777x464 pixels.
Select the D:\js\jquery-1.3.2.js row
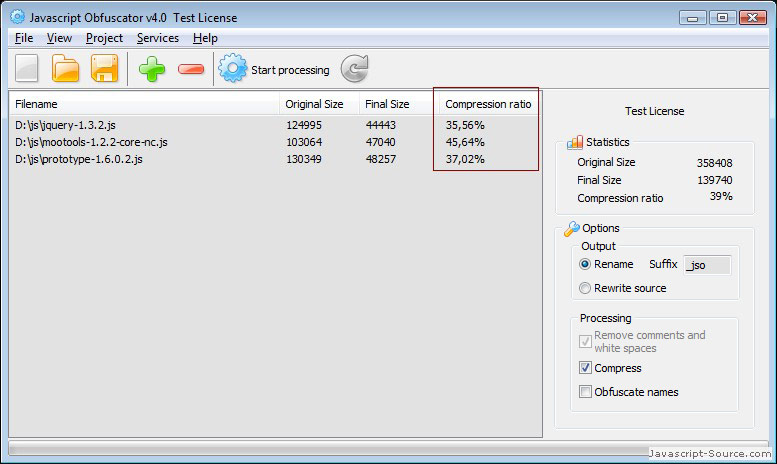click(275, 125)
